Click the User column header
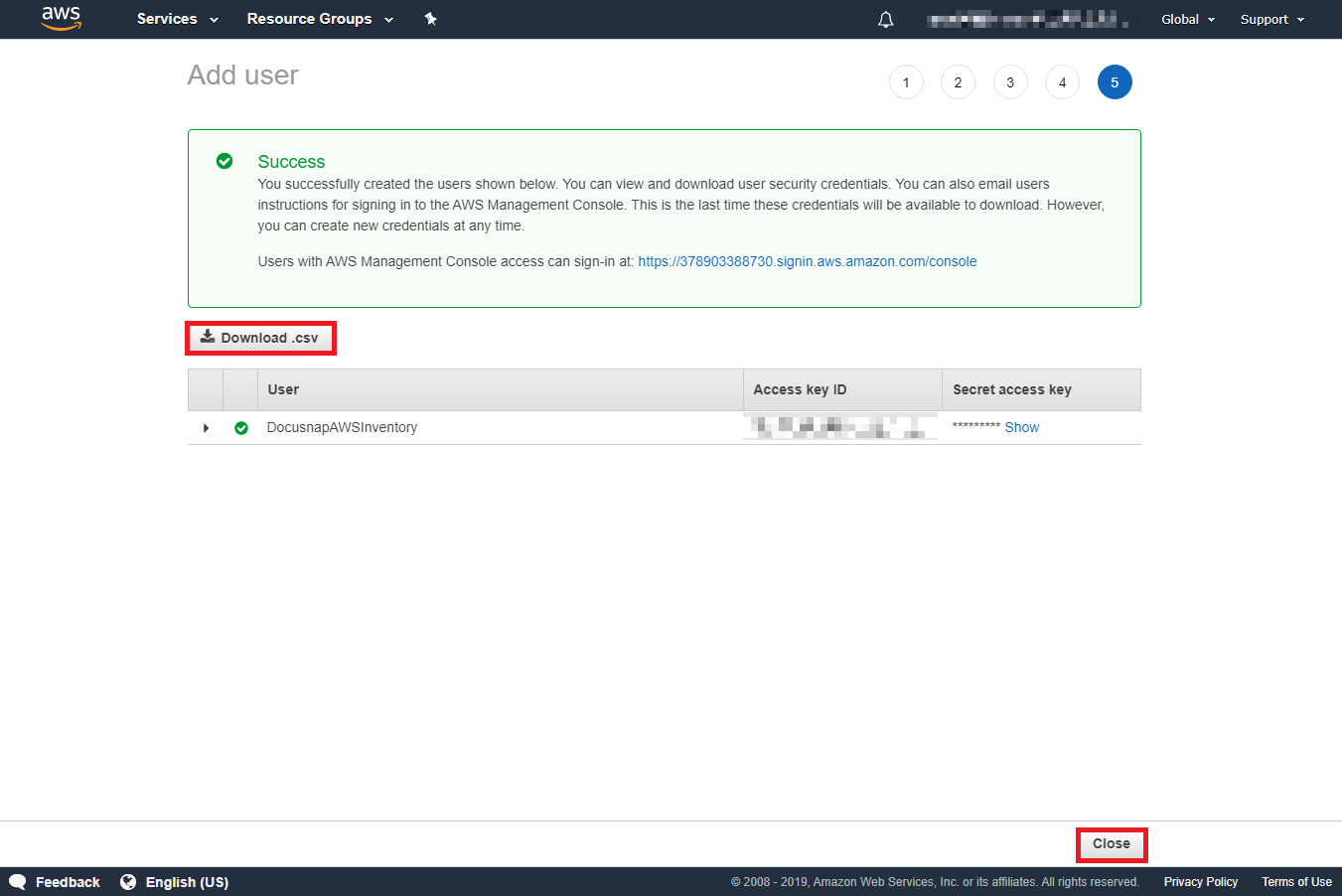Screen dimensions: 1342x896 click(x=501, y=389)
